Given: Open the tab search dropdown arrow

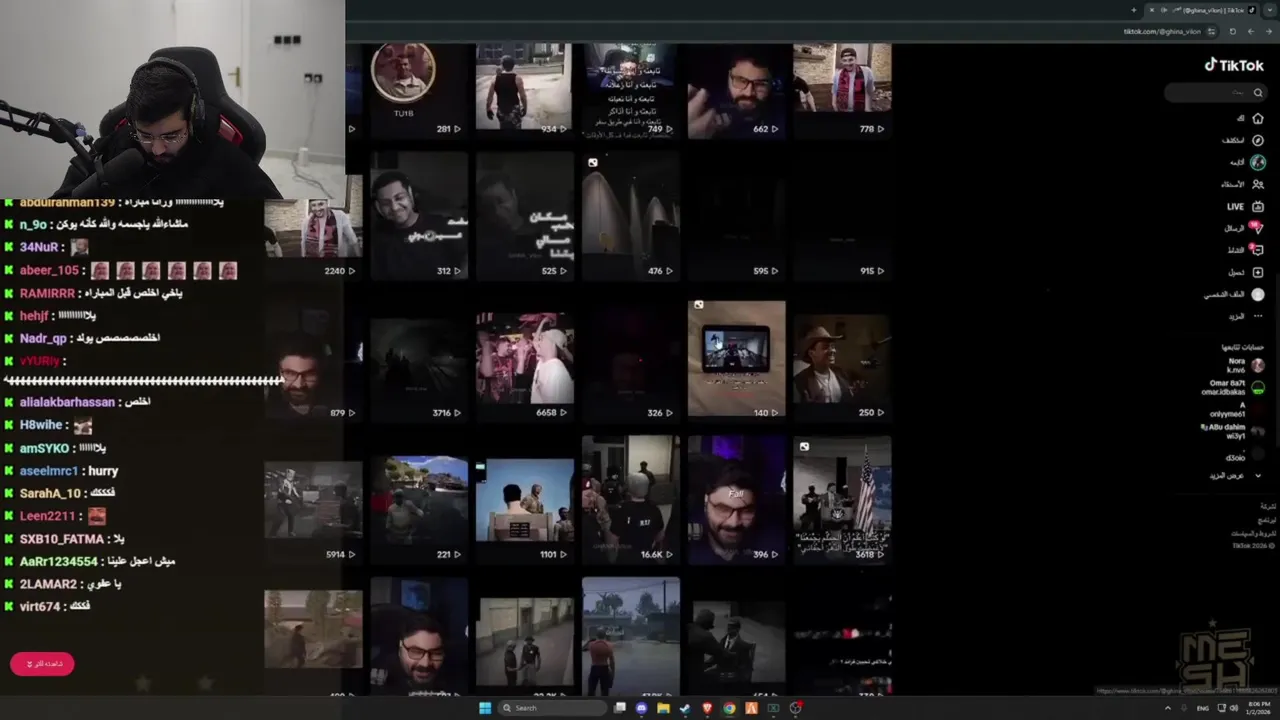Looking at the screenshot, I should (1270, 10).
